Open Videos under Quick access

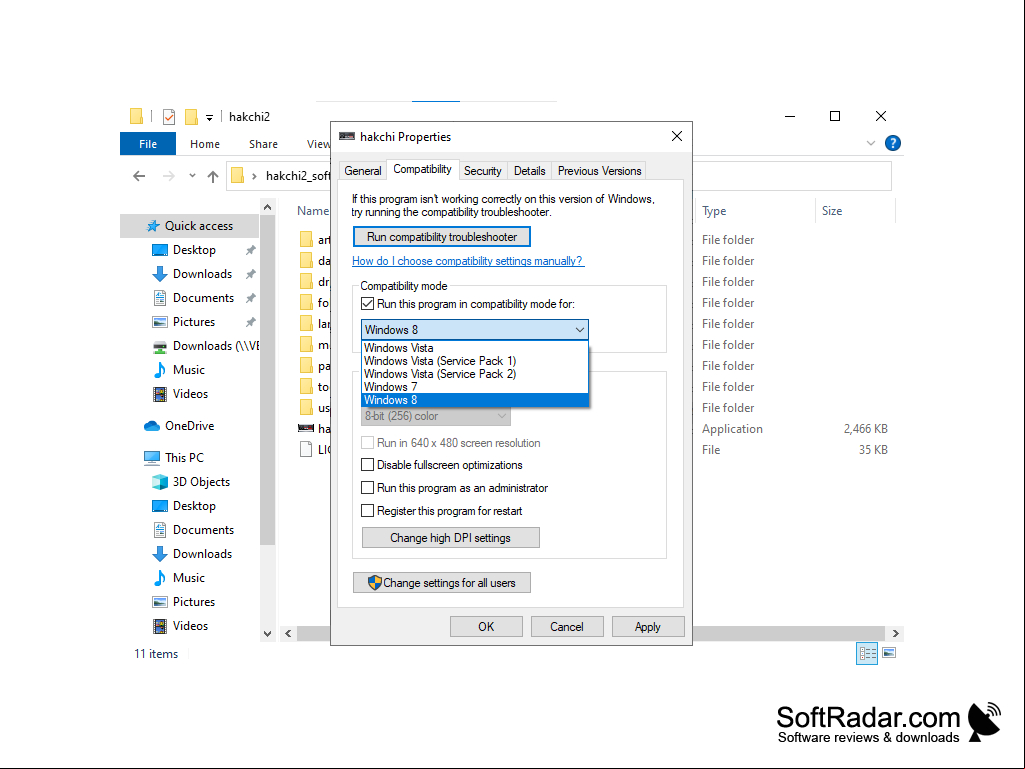[x=190, y=394]
